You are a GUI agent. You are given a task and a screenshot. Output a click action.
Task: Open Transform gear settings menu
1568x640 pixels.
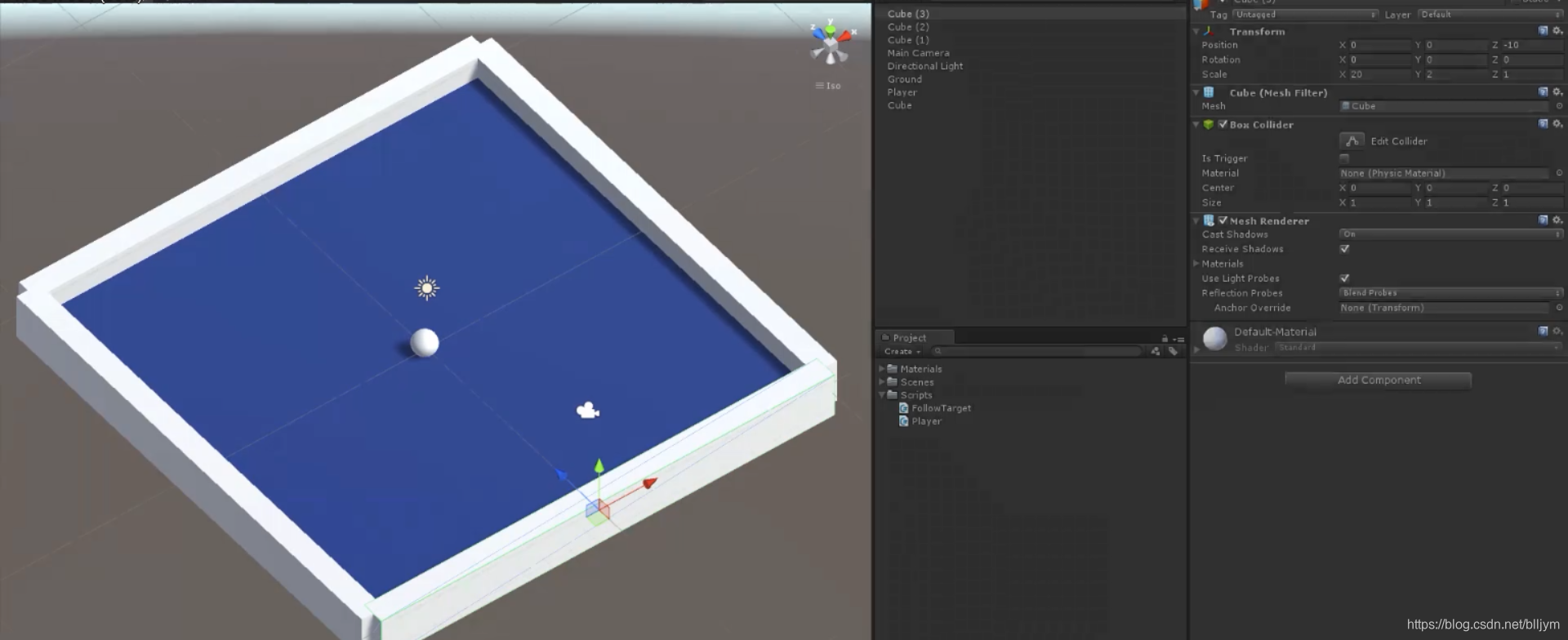pos(1557,31)
